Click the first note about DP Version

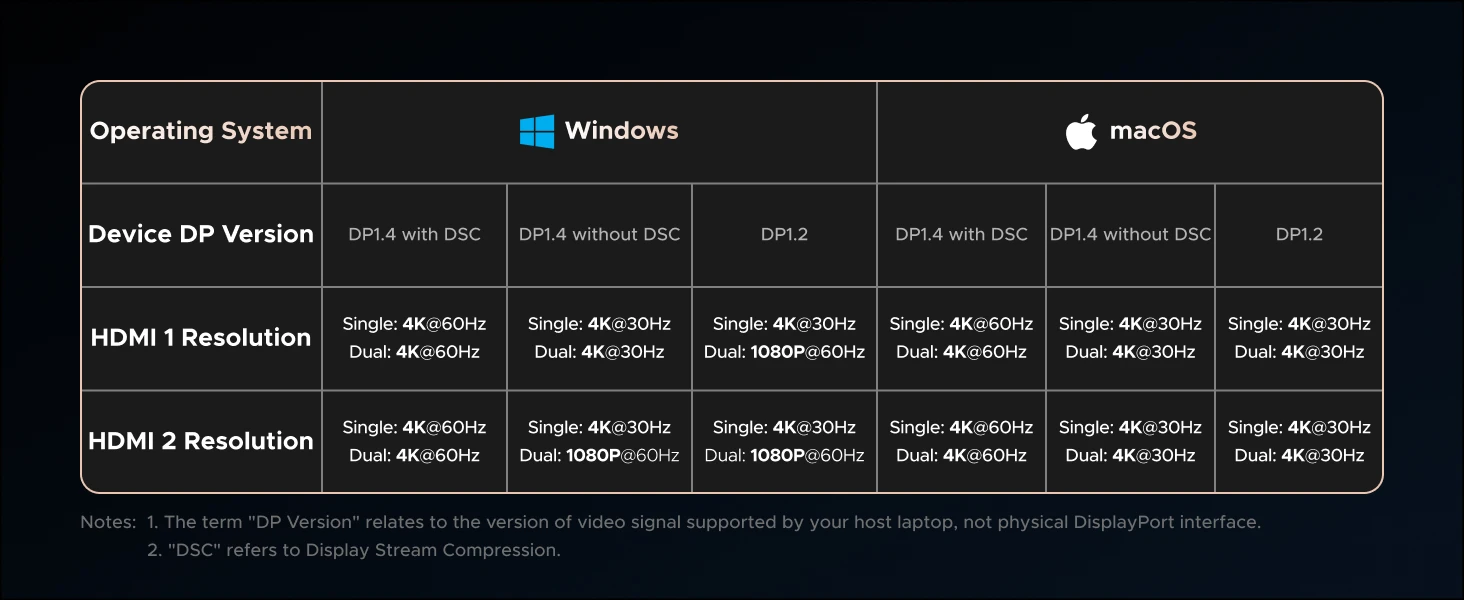tap(703, 522)
